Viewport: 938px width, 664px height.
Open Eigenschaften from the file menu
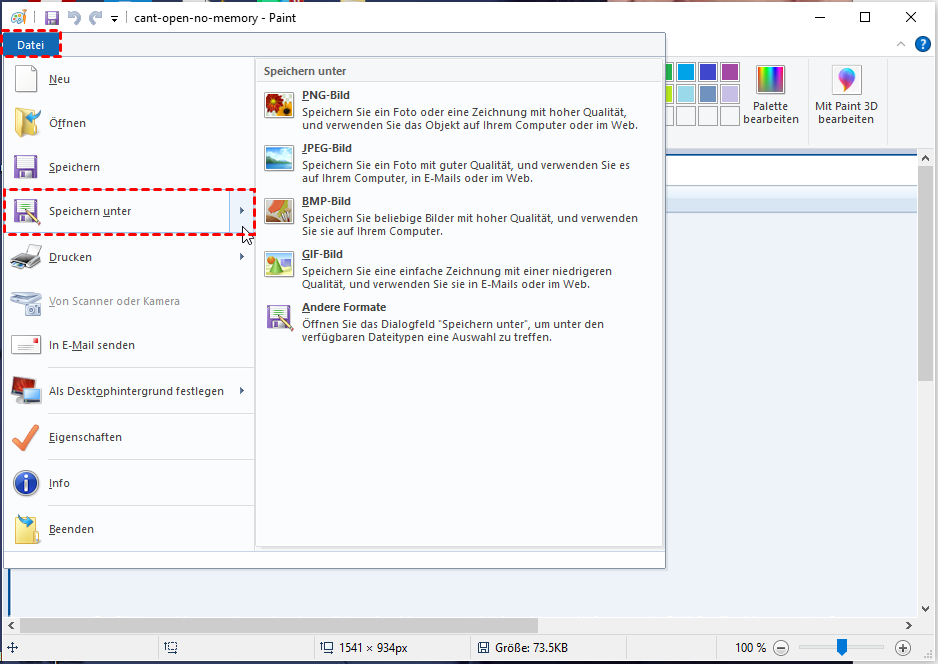tap(129, 437)
